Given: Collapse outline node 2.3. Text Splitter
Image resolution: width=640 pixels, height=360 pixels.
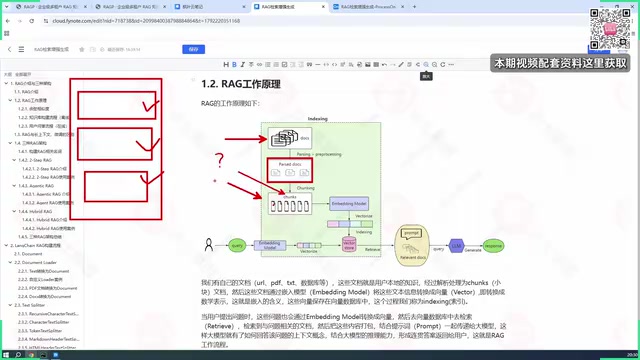Looking at the screenshot, I should (x=10, y=305).
